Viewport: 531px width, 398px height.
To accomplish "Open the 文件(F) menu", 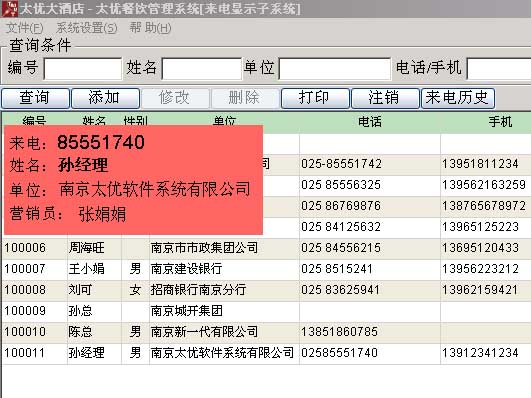I will (x=25, y=28).
